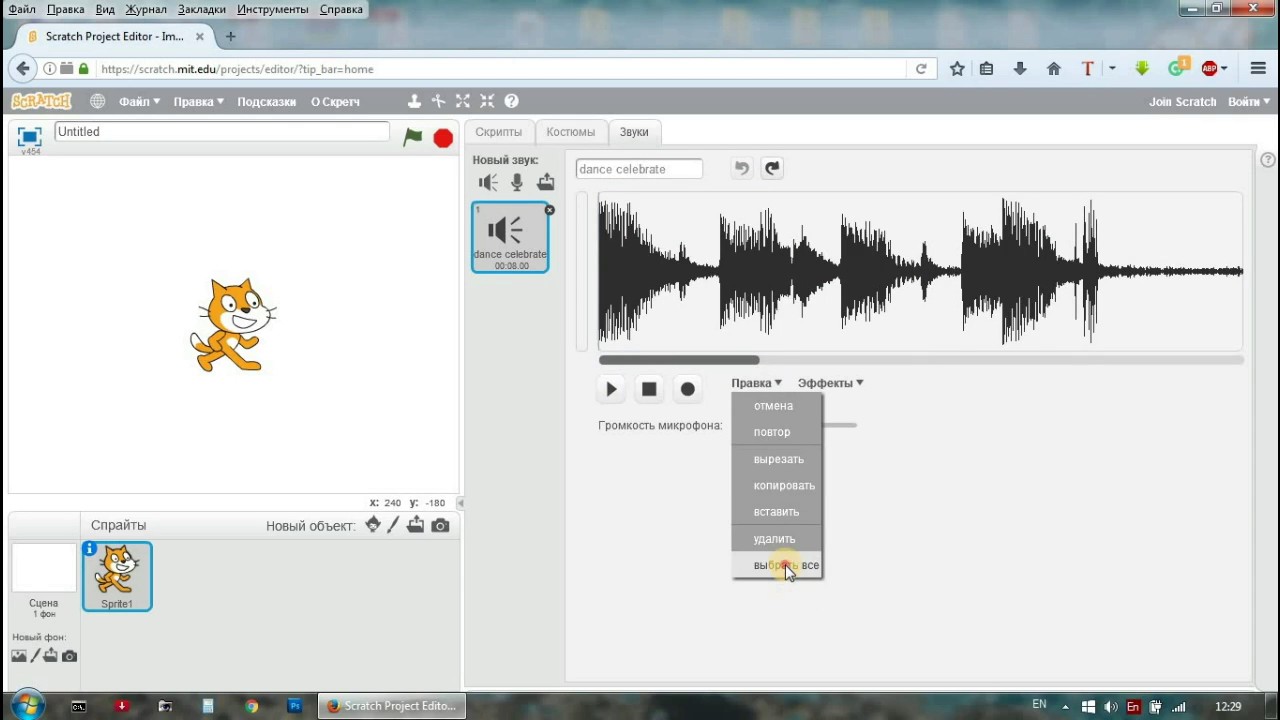Click the waveform horizontal scrollbar
Screen dimensions: 1280x720
coord(679,360)
